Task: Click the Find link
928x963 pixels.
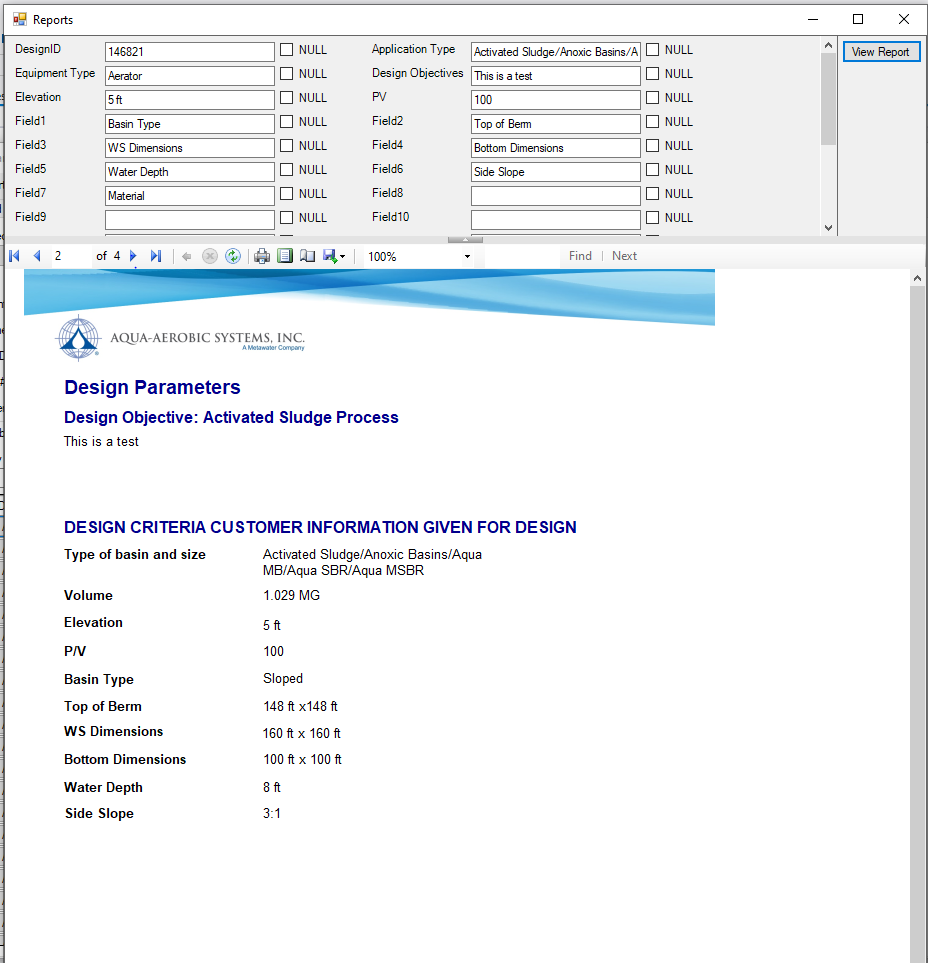Action: point(580,256)
